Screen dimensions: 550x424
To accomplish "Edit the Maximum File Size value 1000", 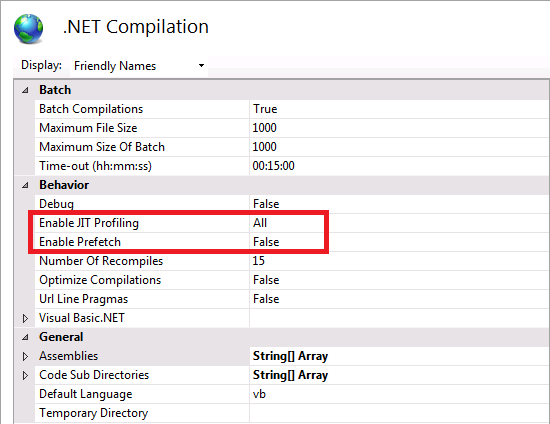I will pyautogui.click(x=264, y=128).
